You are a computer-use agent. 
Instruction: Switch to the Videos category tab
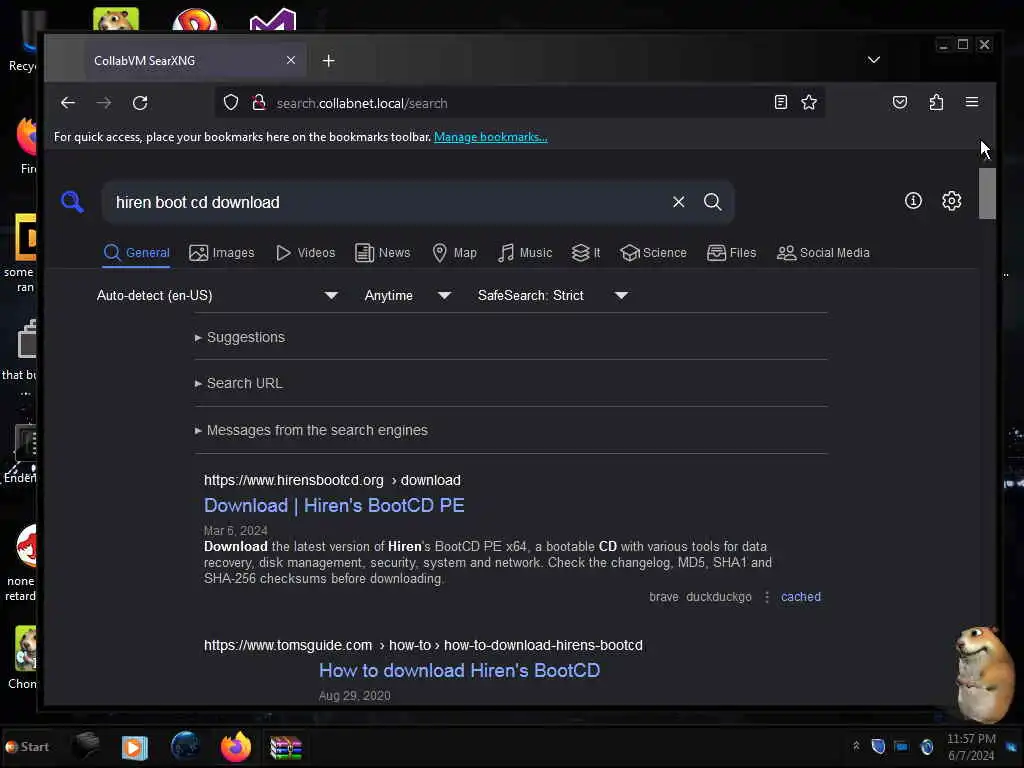pos(305,253)
